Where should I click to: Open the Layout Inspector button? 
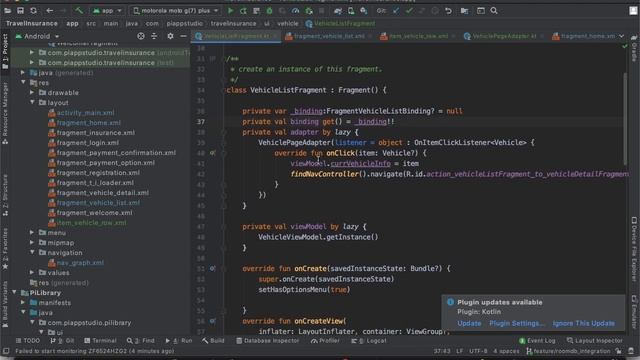(595, 340)
